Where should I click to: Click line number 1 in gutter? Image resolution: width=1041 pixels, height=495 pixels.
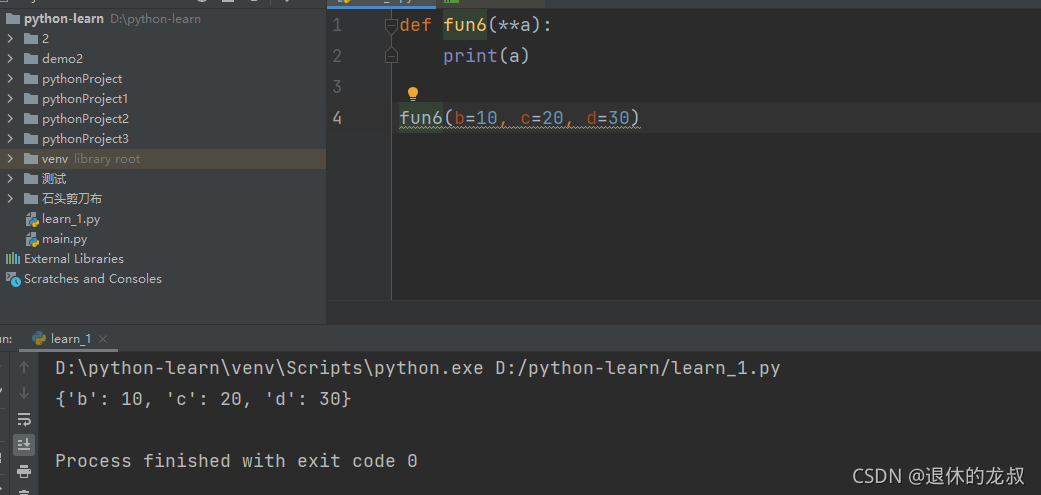coord(337,26)
